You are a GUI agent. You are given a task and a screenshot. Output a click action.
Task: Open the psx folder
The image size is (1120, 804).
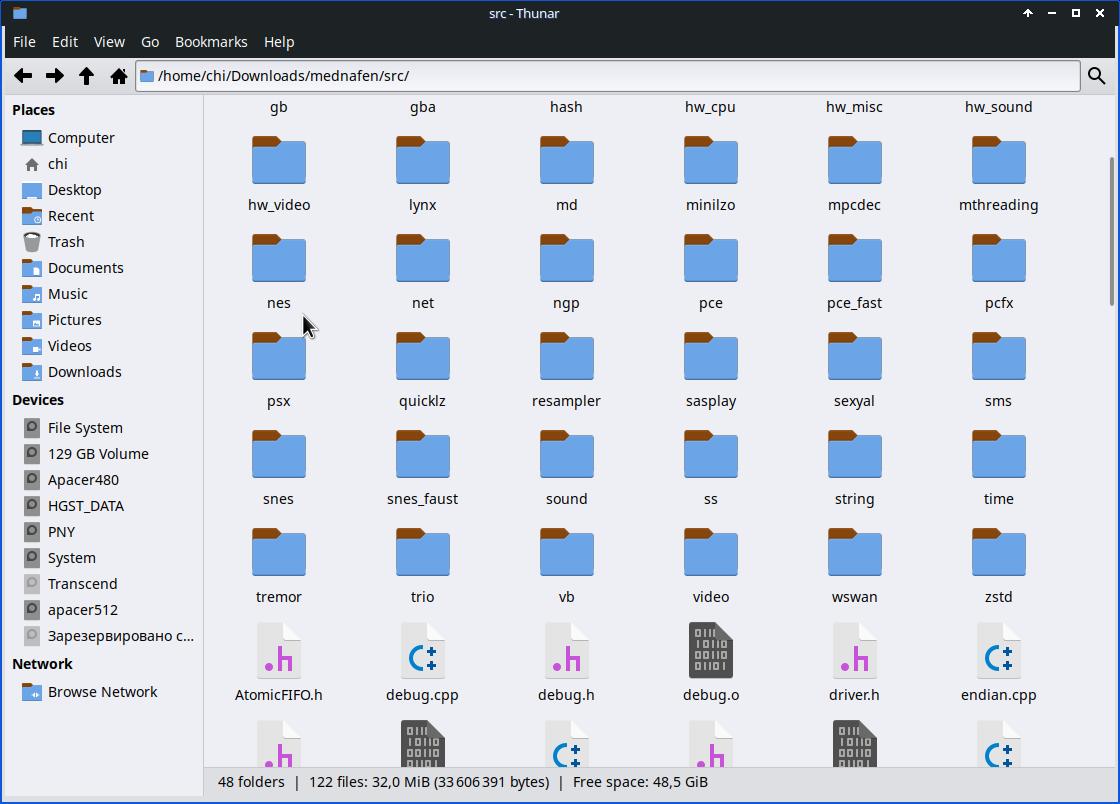click(278, 358)
